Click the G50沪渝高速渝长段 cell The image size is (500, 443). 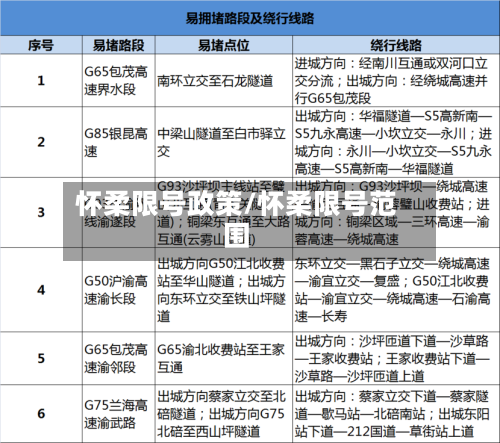[x=119, y=290]
